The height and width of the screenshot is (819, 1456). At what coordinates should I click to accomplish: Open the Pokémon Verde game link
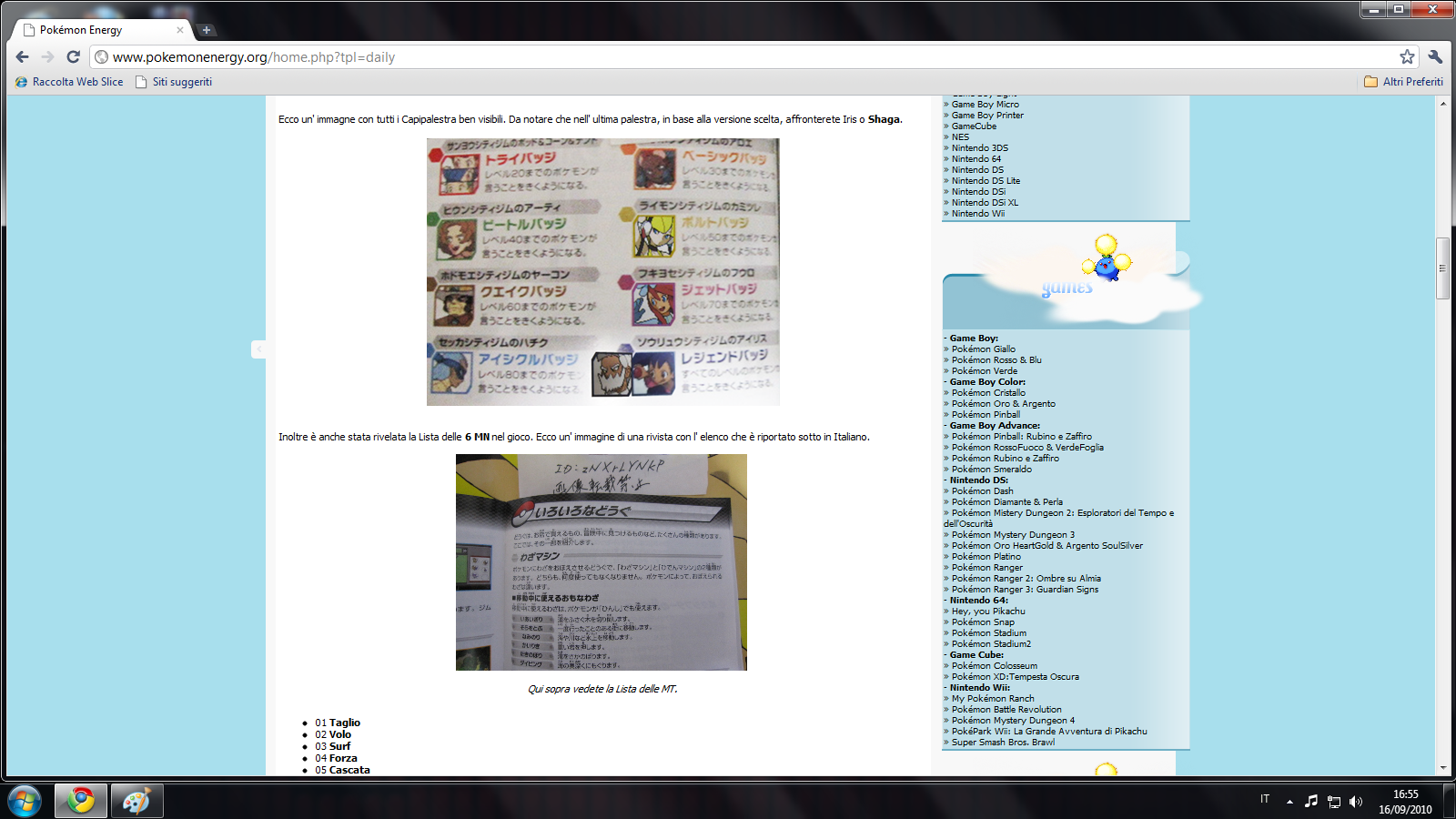(984, 371)
